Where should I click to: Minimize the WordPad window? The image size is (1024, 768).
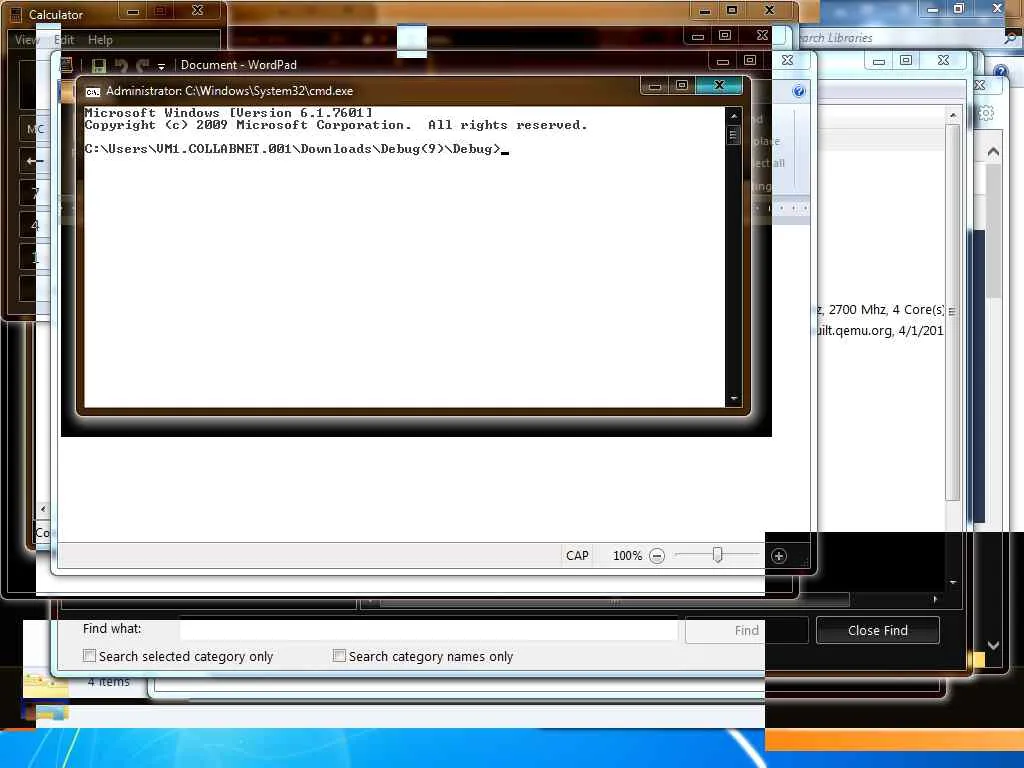point(722,61)
